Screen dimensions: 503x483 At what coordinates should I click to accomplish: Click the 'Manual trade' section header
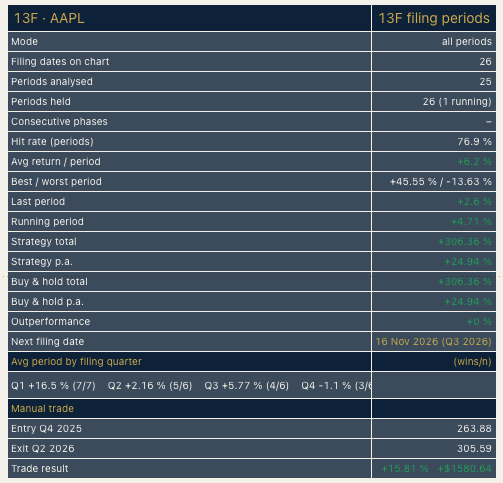[42, 408]
